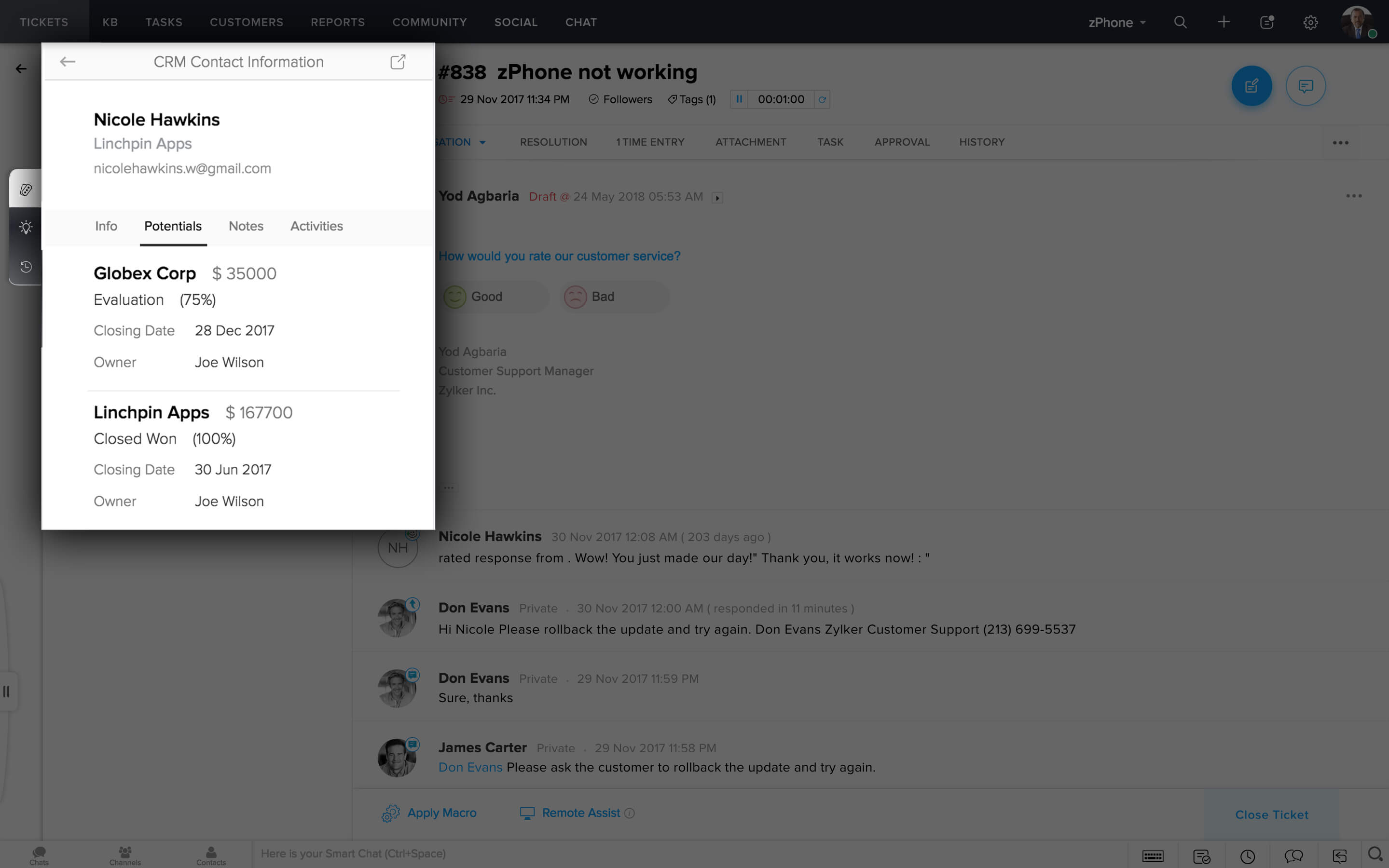The height and width of the screenshot is (868, 1389).
Task: Open the CHAT menu
Action: click(580, 22)
